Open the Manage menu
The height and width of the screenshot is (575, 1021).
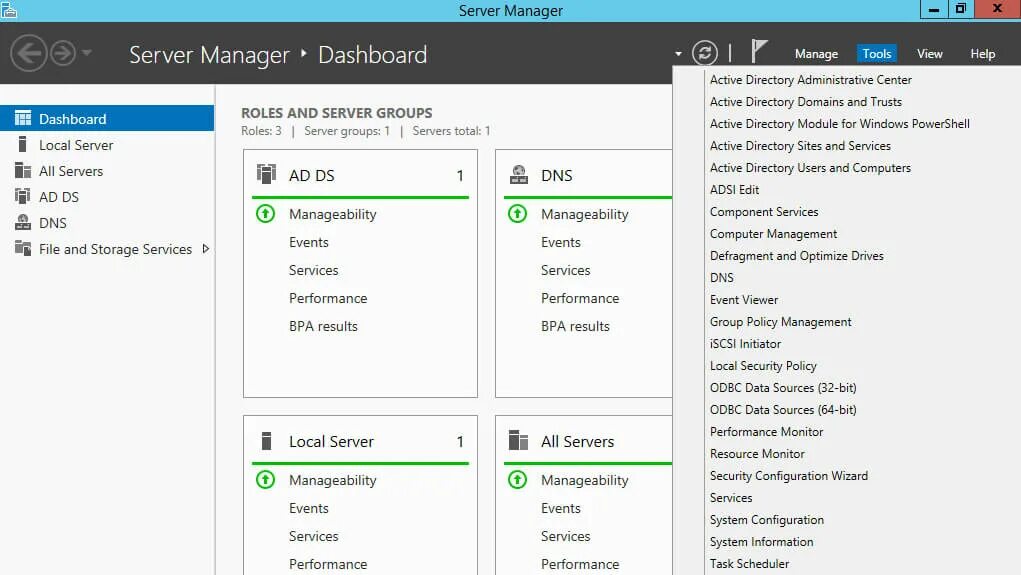(816, 54)
